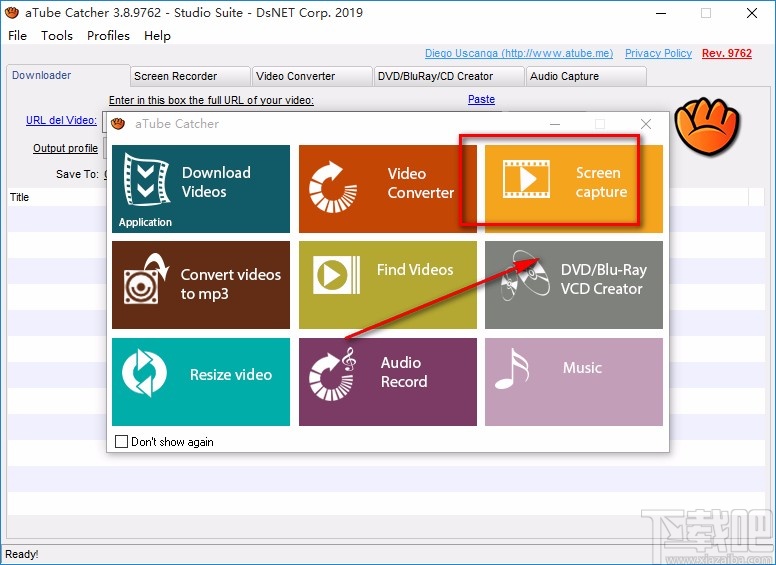The image size is (776, 565).
Task: Open the Profiles menu
Action: (108, 36)
